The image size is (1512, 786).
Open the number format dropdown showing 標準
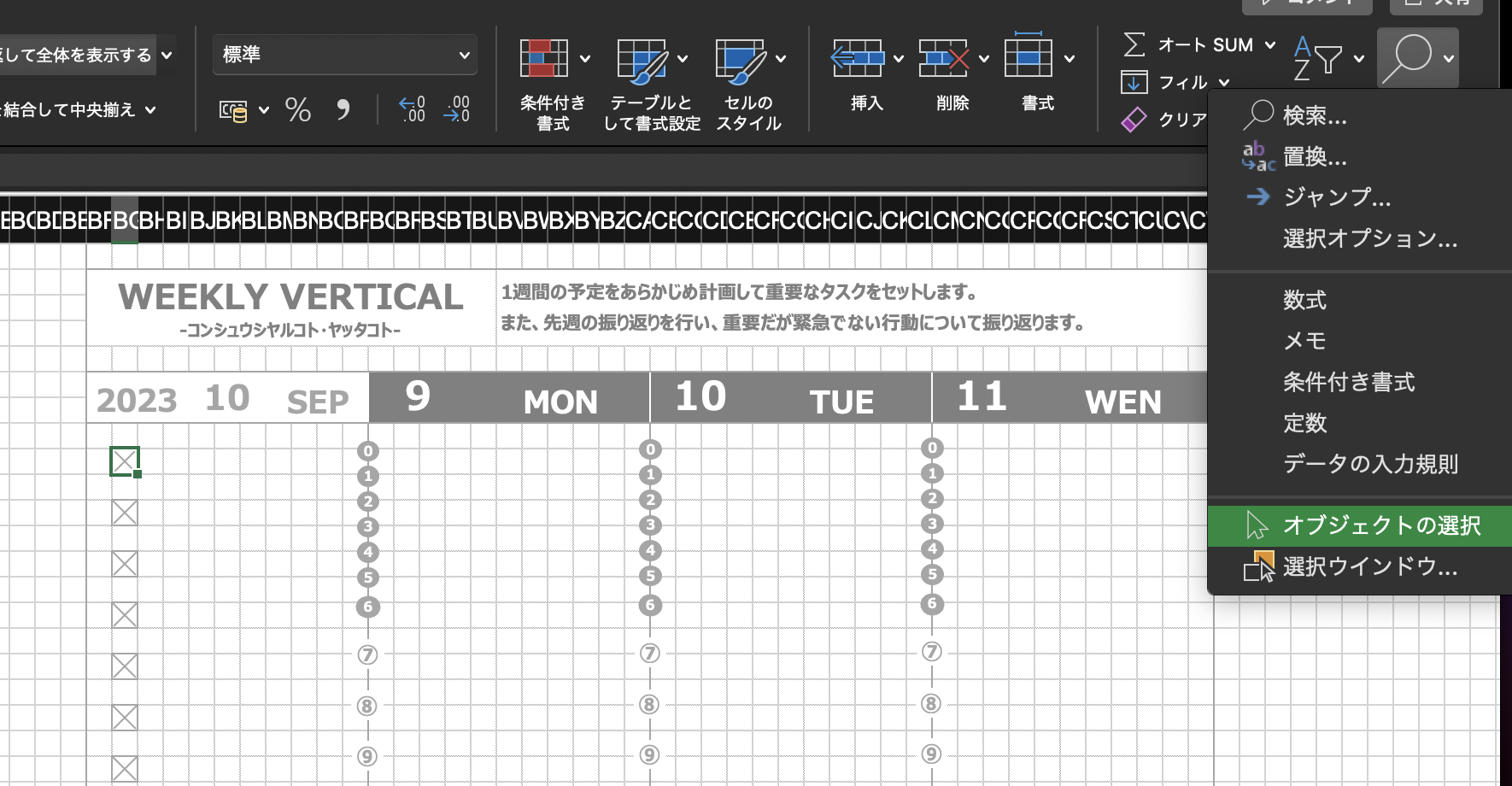click(x=345, y=55)
